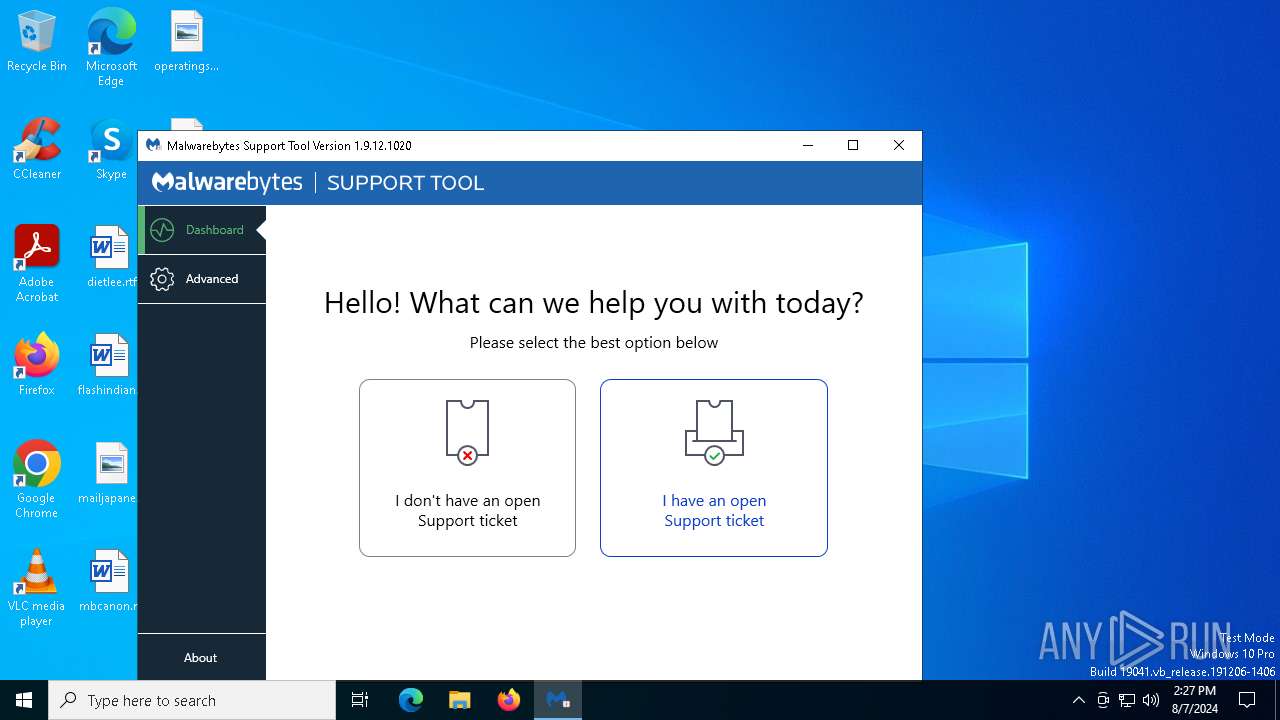Screen dimensions: 1280x720
Task: Select the Skype desktop shortcut
Action: pyautogui.click(x=111, y=150)
